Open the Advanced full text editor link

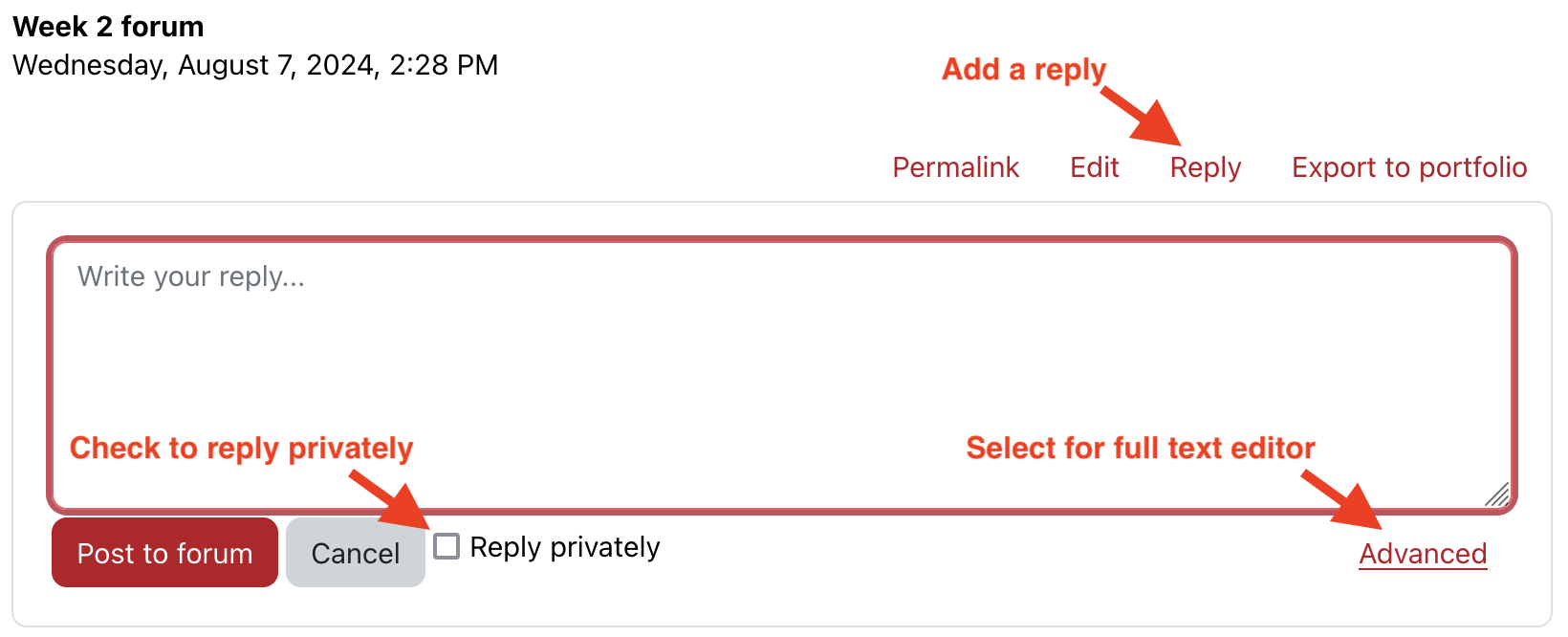1422,554
